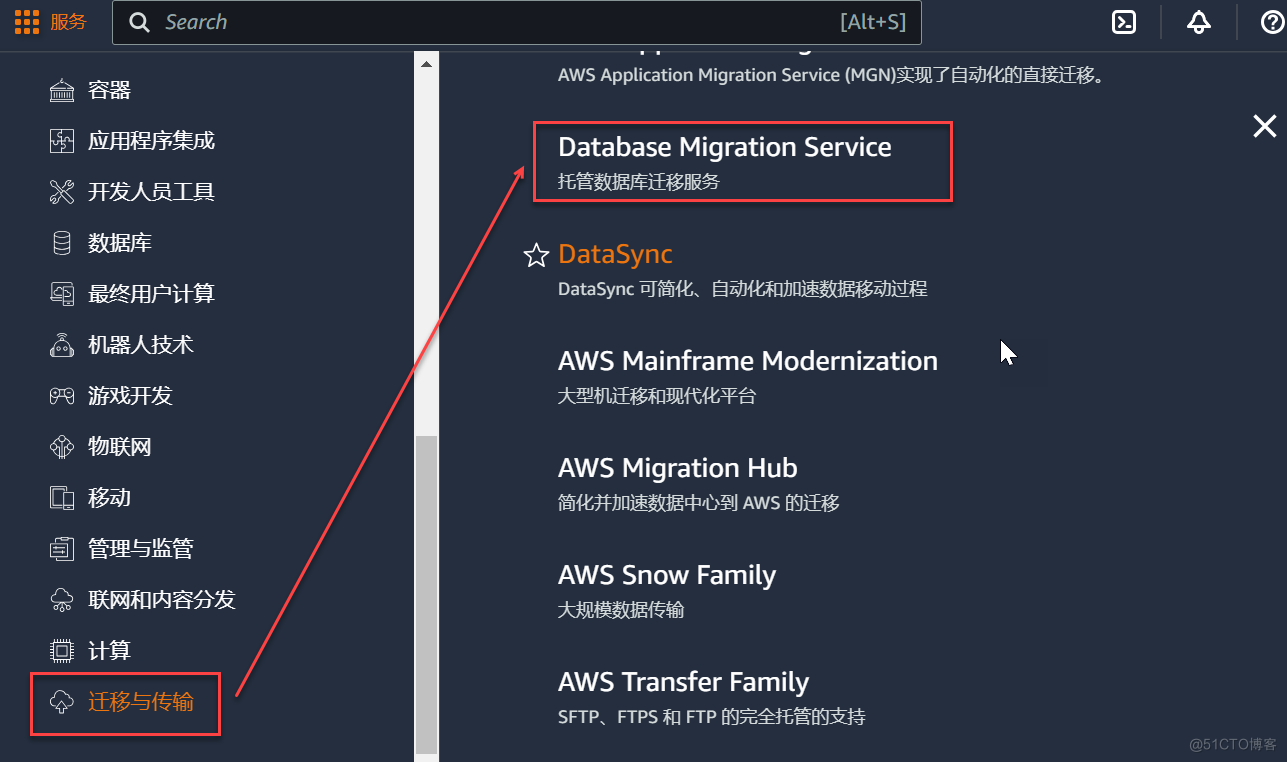Select the 机器人技术 category

(x=141, y=345)
